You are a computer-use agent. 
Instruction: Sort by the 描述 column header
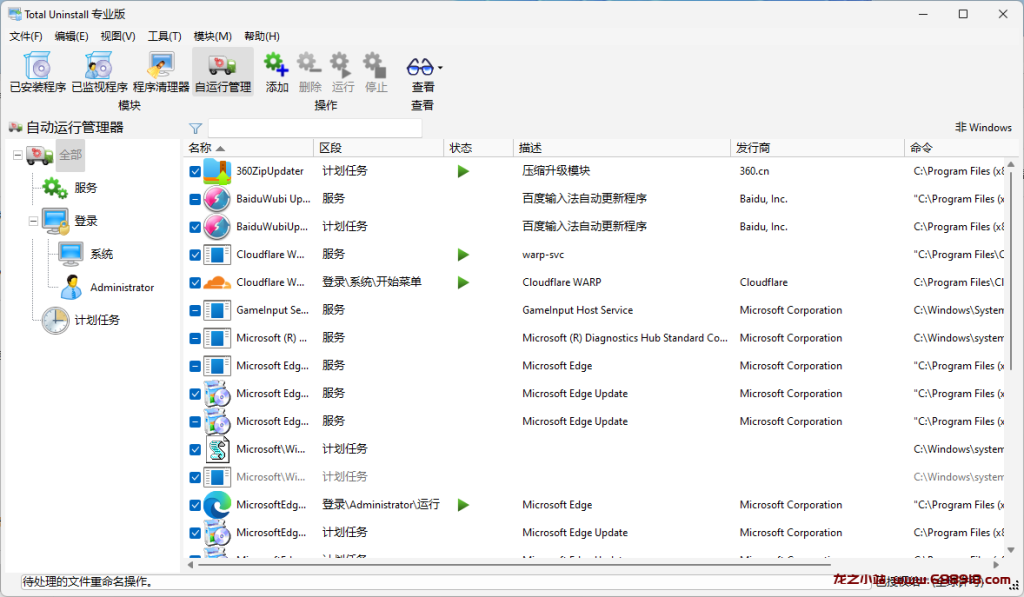[x=622, y=148]
